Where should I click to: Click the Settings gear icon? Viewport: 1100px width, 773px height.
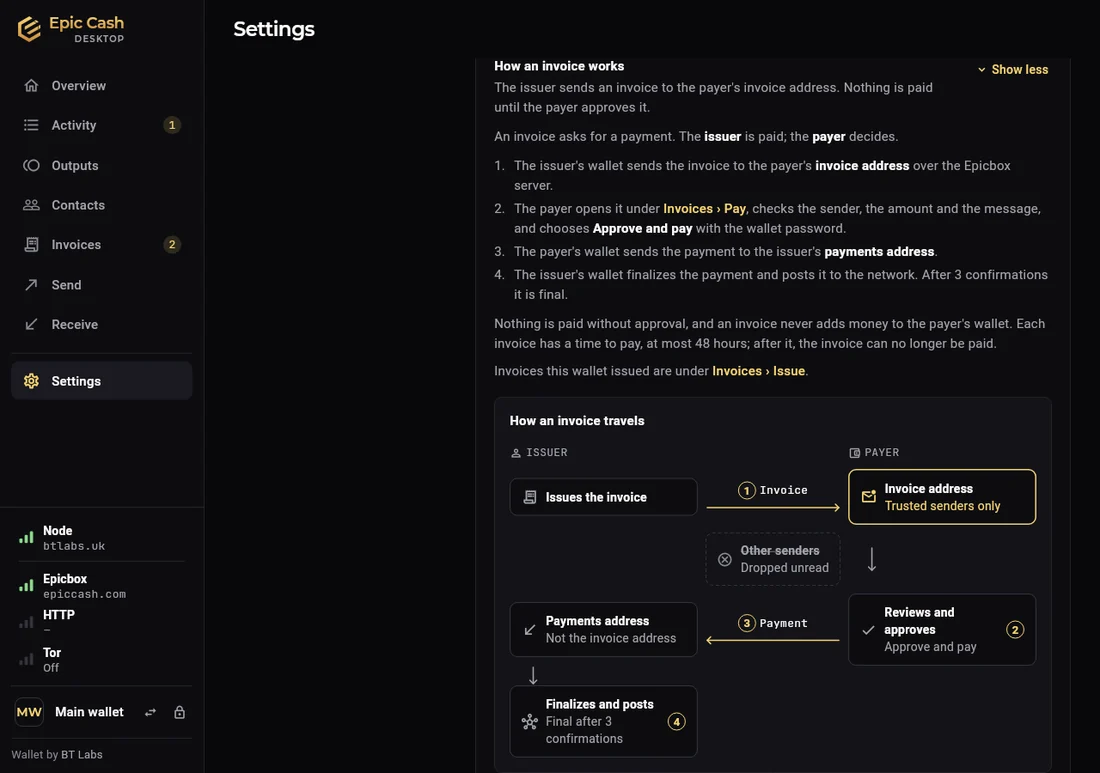pos(31,381)
